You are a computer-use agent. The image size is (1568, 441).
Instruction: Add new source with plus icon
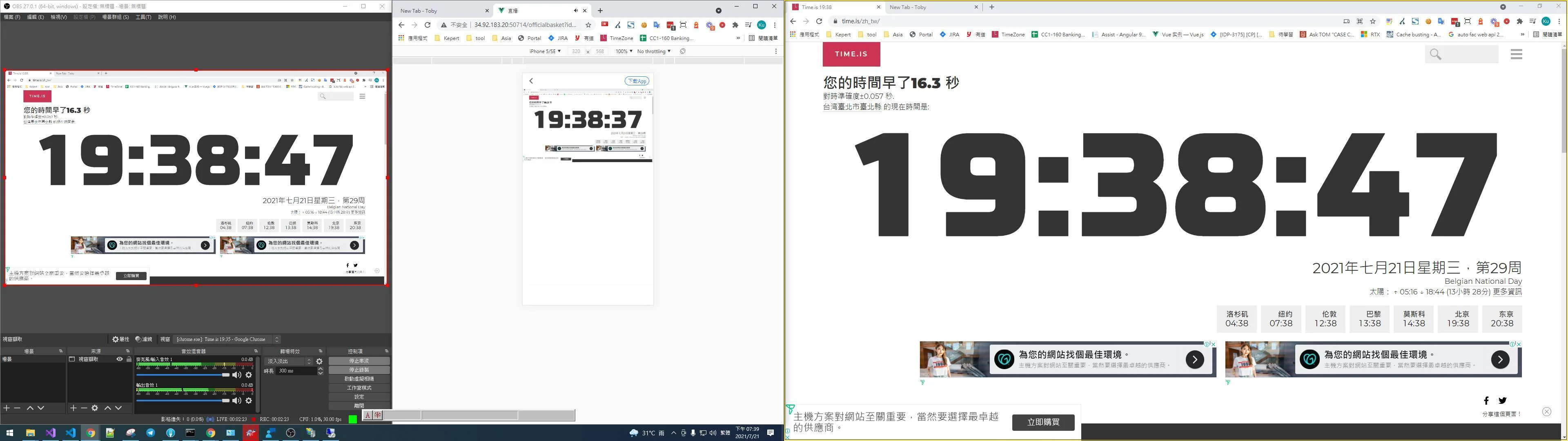(73, 408)
